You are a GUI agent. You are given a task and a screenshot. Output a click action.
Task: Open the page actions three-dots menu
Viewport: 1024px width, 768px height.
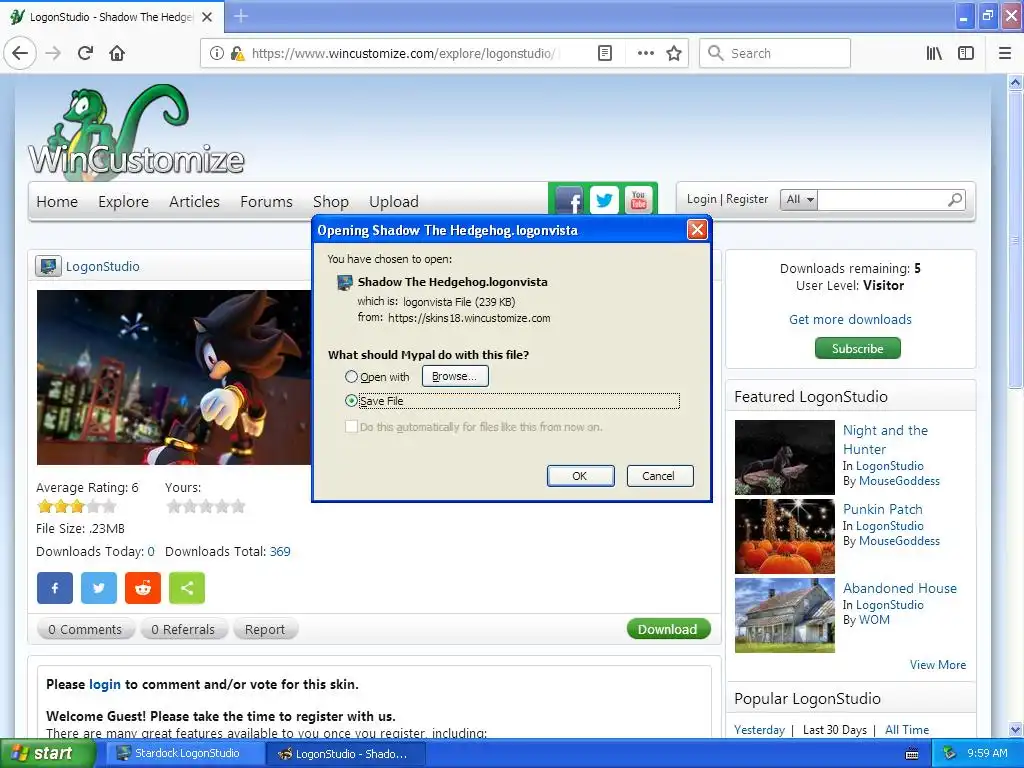point(645,54)
